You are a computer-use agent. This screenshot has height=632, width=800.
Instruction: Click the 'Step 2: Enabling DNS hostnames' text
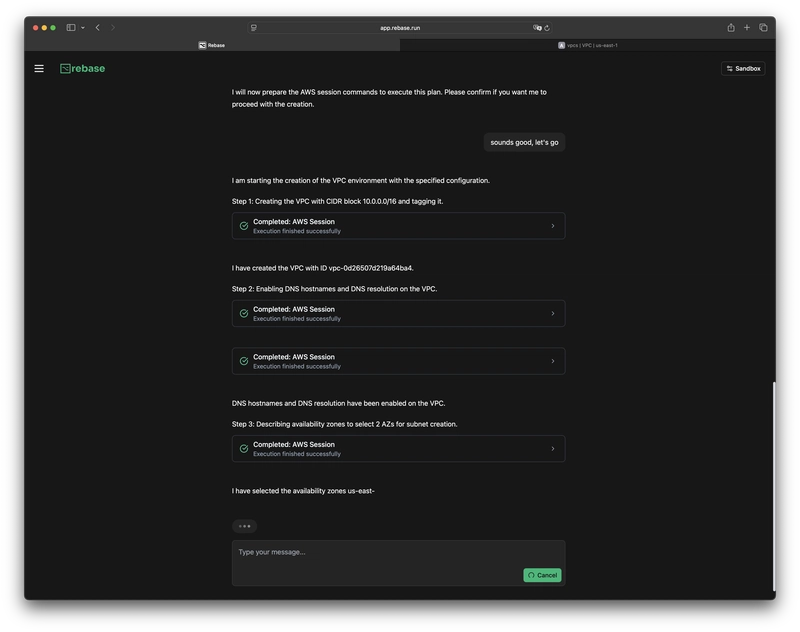(x=334, y=289)
